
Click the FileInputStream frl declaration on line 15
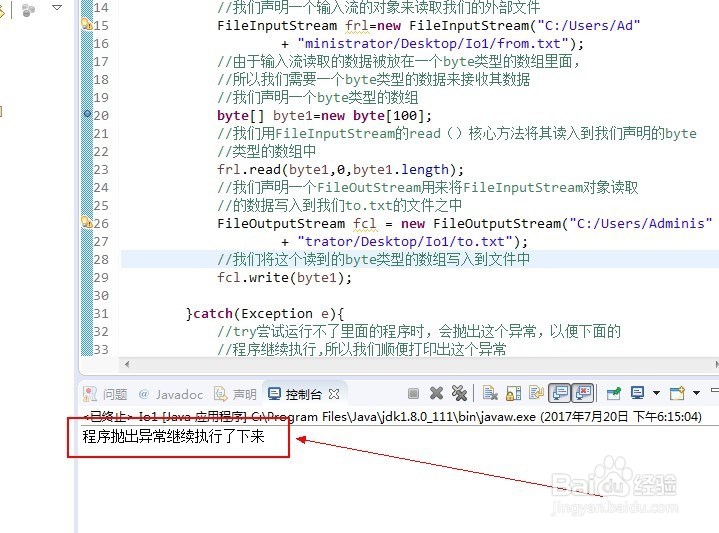point(428,26)
